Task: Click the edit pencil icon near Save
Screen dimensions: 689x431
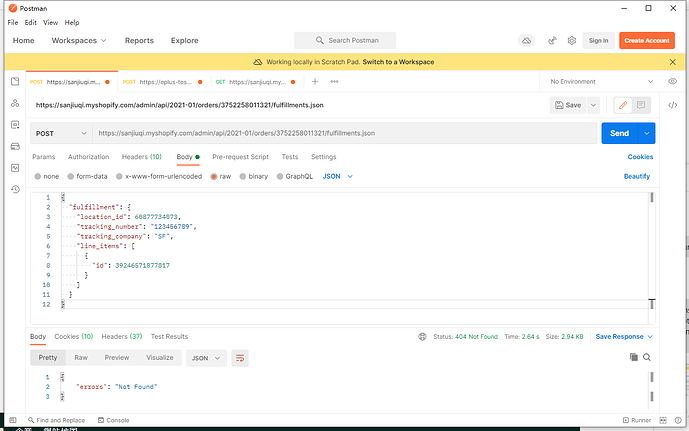Action: pos(623,104)
